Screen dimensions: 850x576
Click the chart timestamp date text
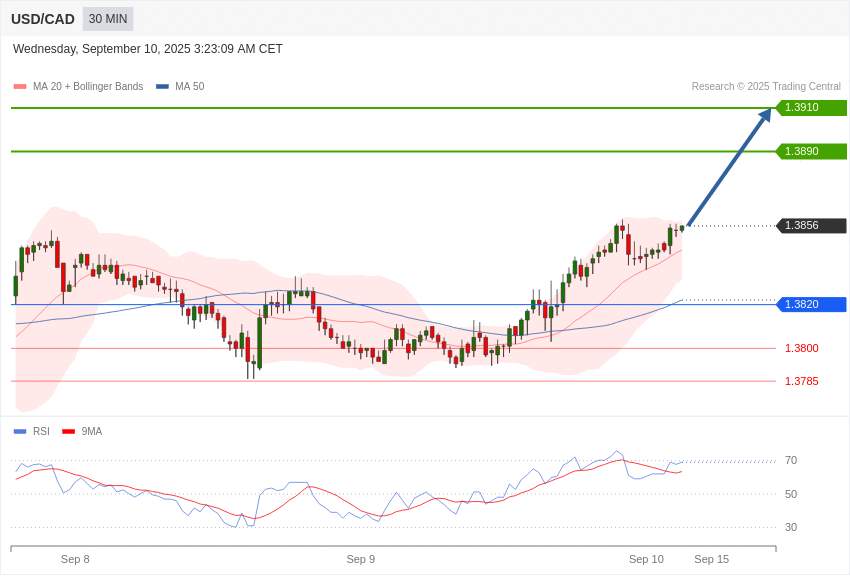click(x=147, y=49)
